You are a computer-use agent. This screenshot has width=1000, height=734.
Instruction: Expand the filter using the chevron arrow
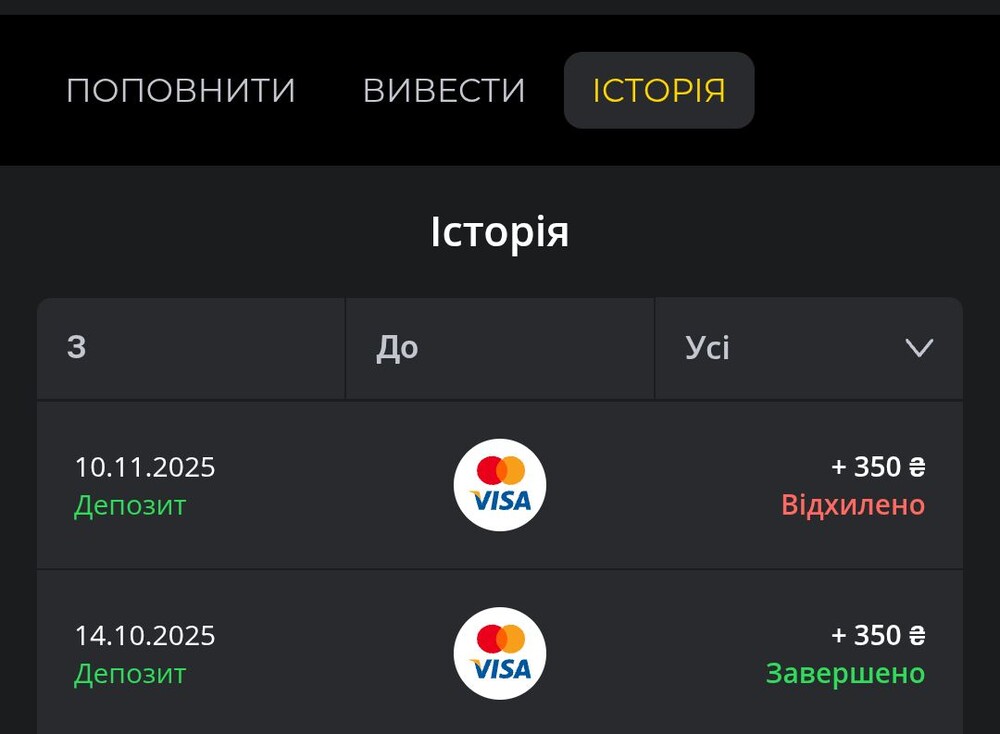click(918, 348)
